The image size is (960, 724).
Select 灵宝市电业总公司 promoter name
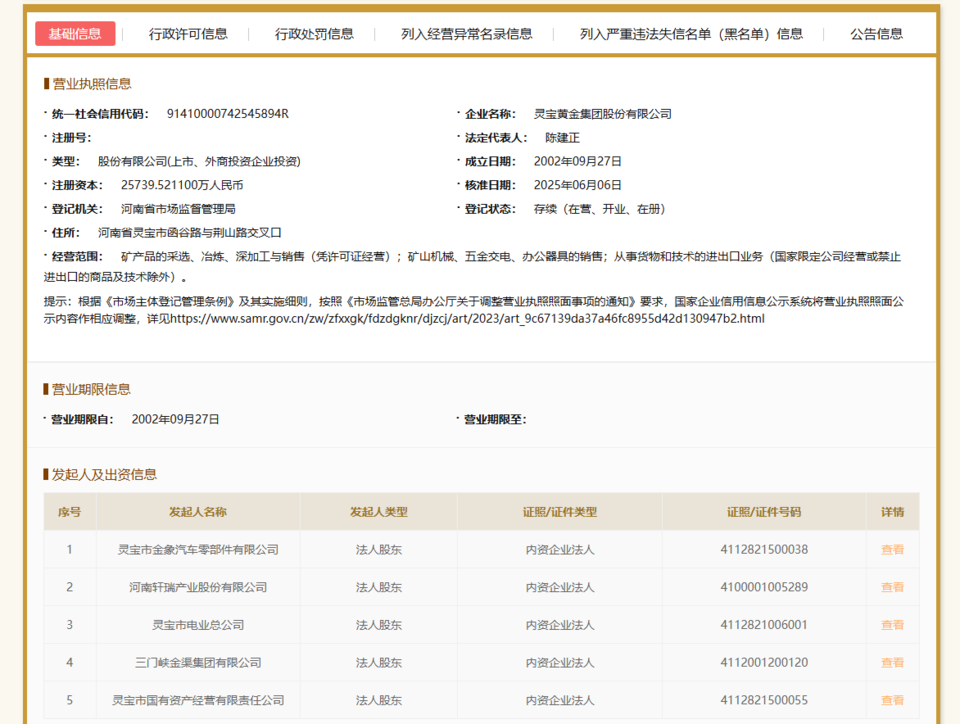click(198, 625)
